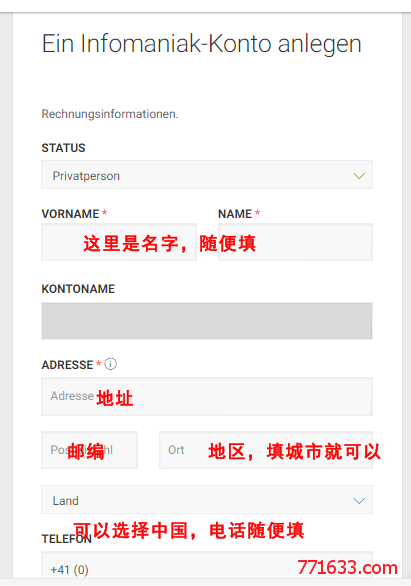The width and height of the screenshot is (411, 586).
Task: Click the KONTONAME field label
Action: pyautogui.click(x=78, y=289)
